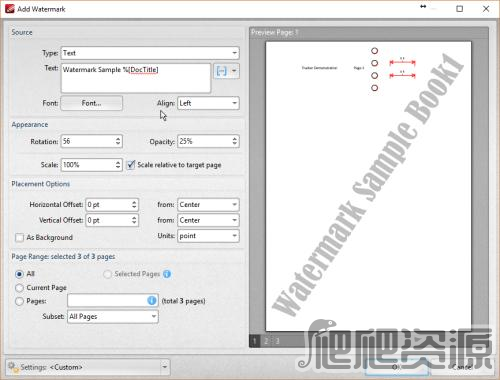Open Horizontal Offset from dropdown
The height and width of the screenshot is (380, 500).
(x=208, y=205)
